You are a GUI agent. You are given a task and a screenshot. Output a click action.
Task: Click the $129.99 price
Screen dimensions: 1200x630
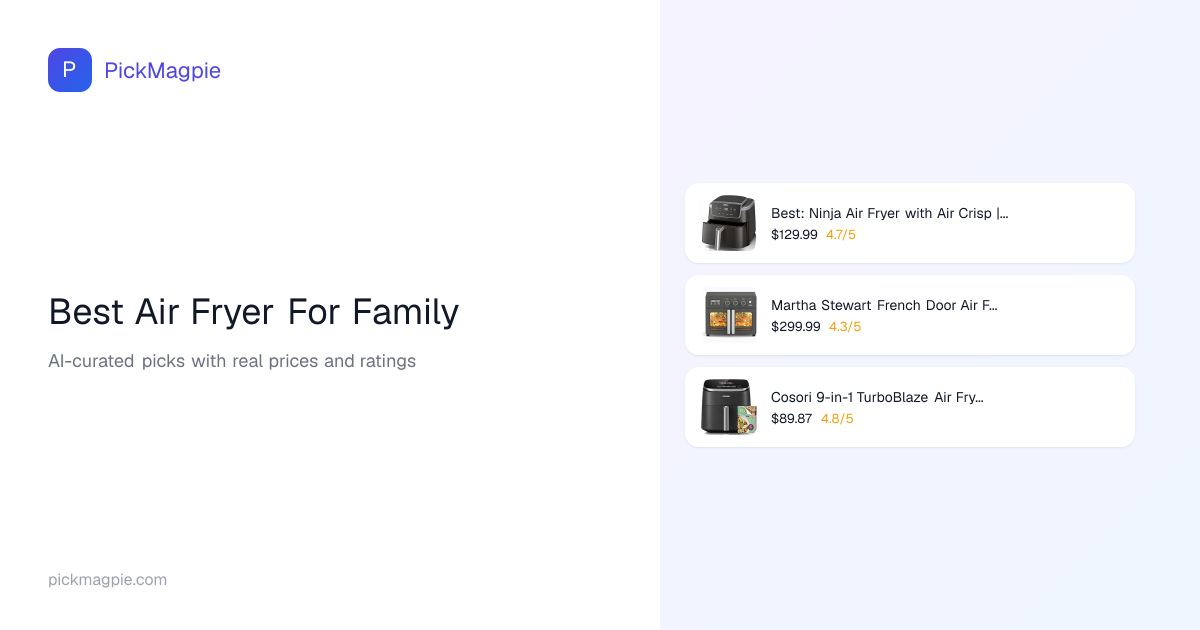(794, 235)
